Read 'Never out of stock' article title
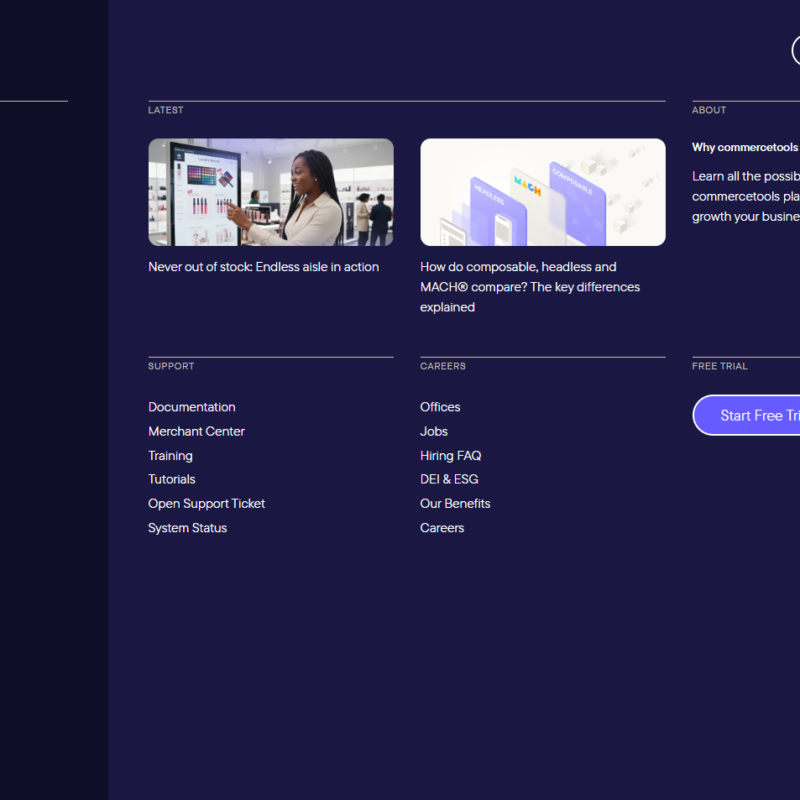 pos(263,267)
